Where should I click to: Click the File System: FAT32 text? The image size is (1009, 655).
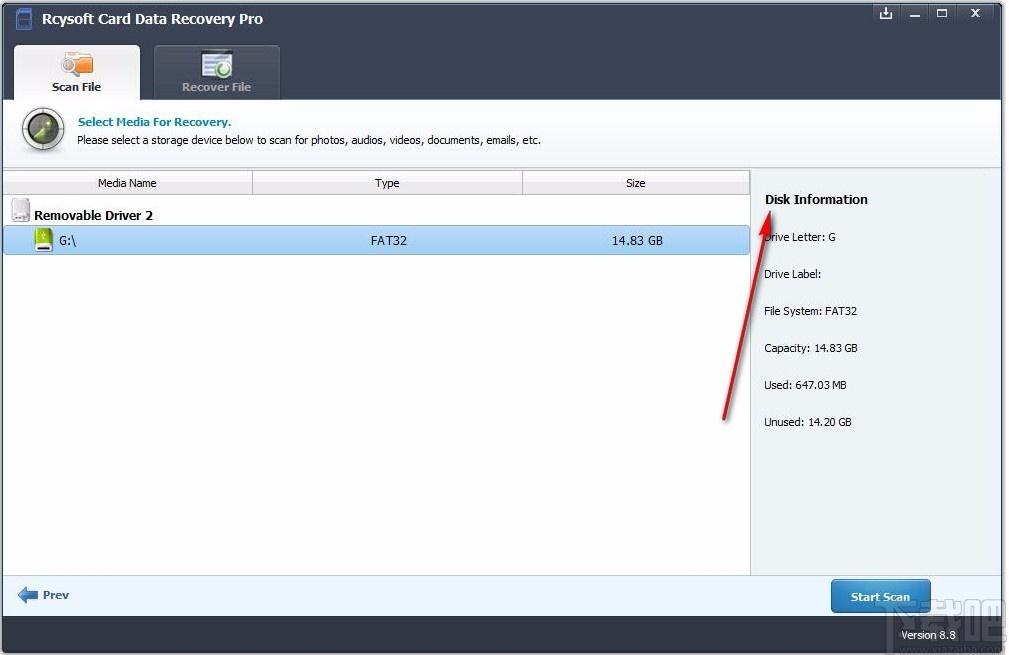coord(810,311)
